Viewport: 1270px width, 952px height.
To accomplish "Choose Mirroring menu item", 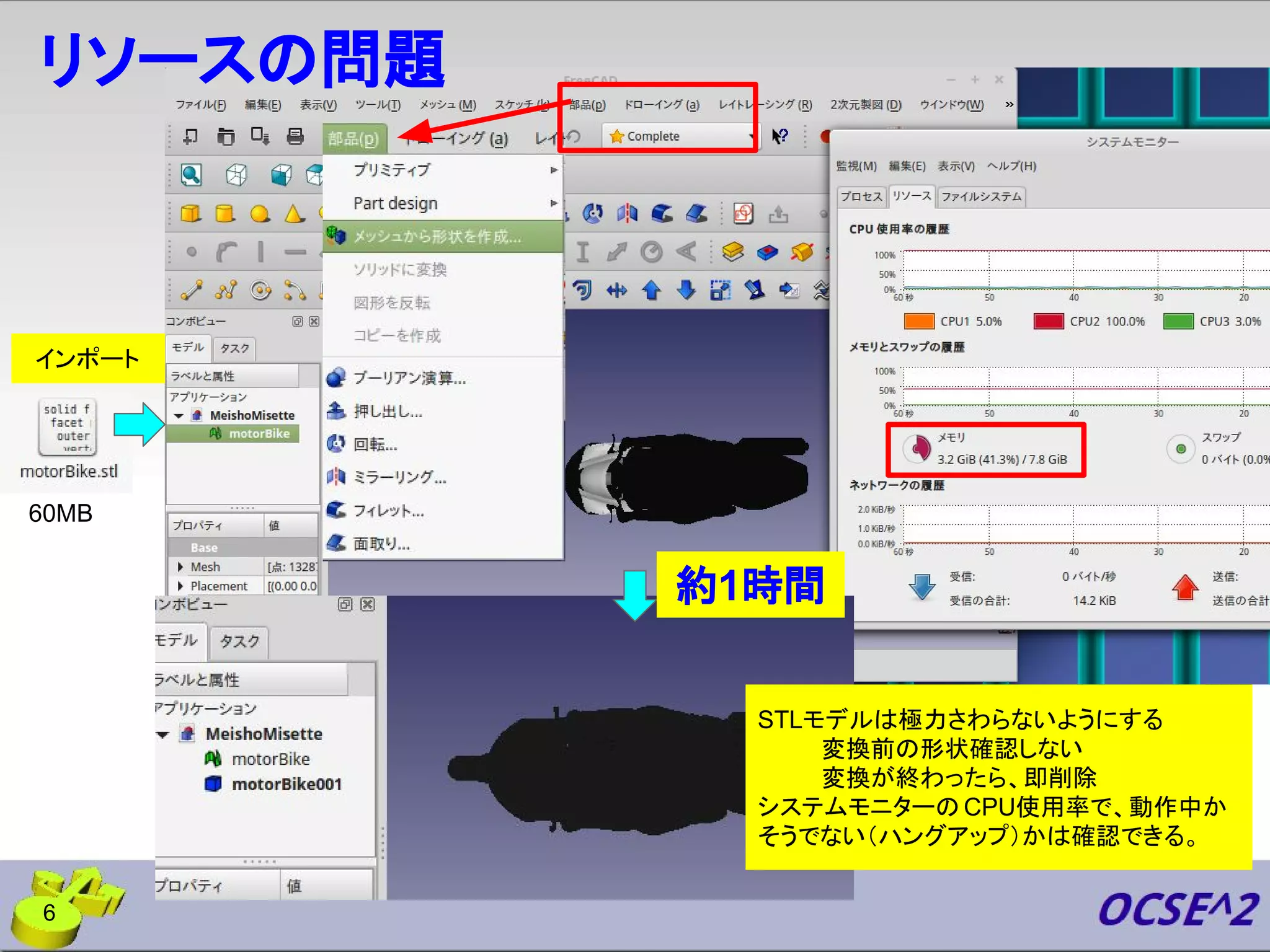I will (x=443, y=477).
